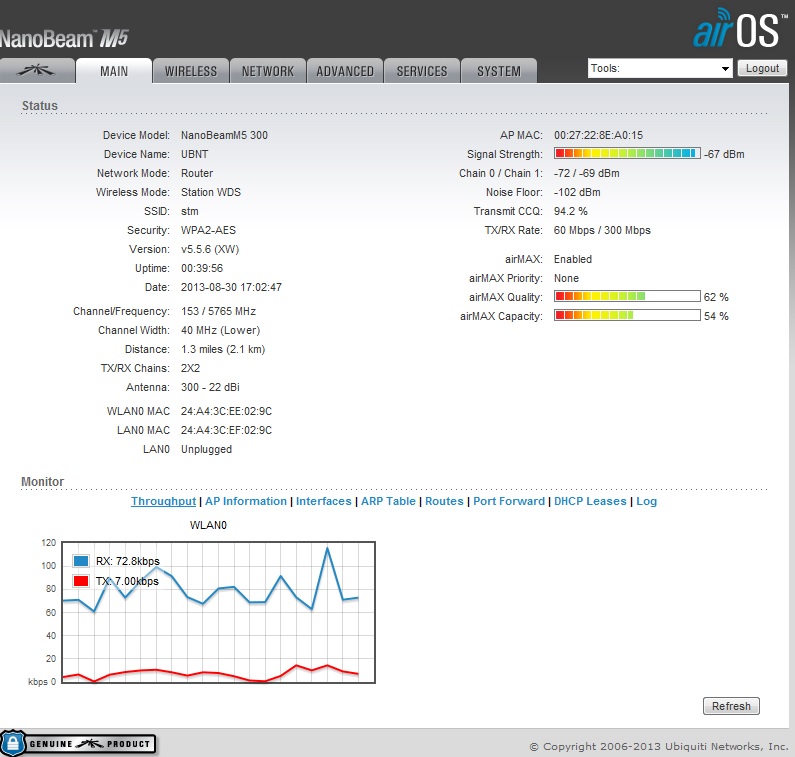Click the noise floor -102 dBm
Viewport: 795px width, 757px height.
tap(577, 192)
